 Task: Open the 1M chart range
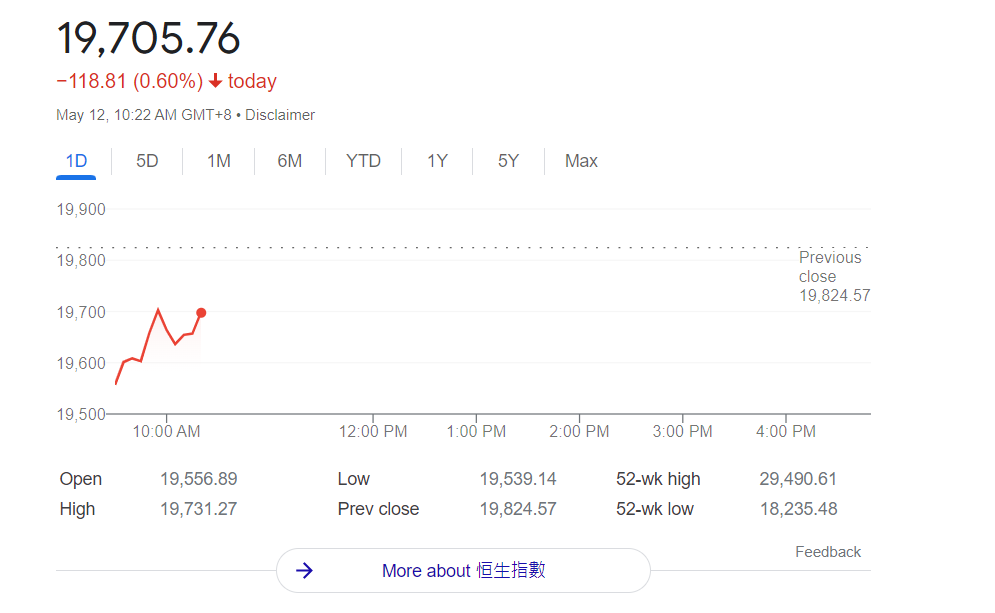(219, 161)
